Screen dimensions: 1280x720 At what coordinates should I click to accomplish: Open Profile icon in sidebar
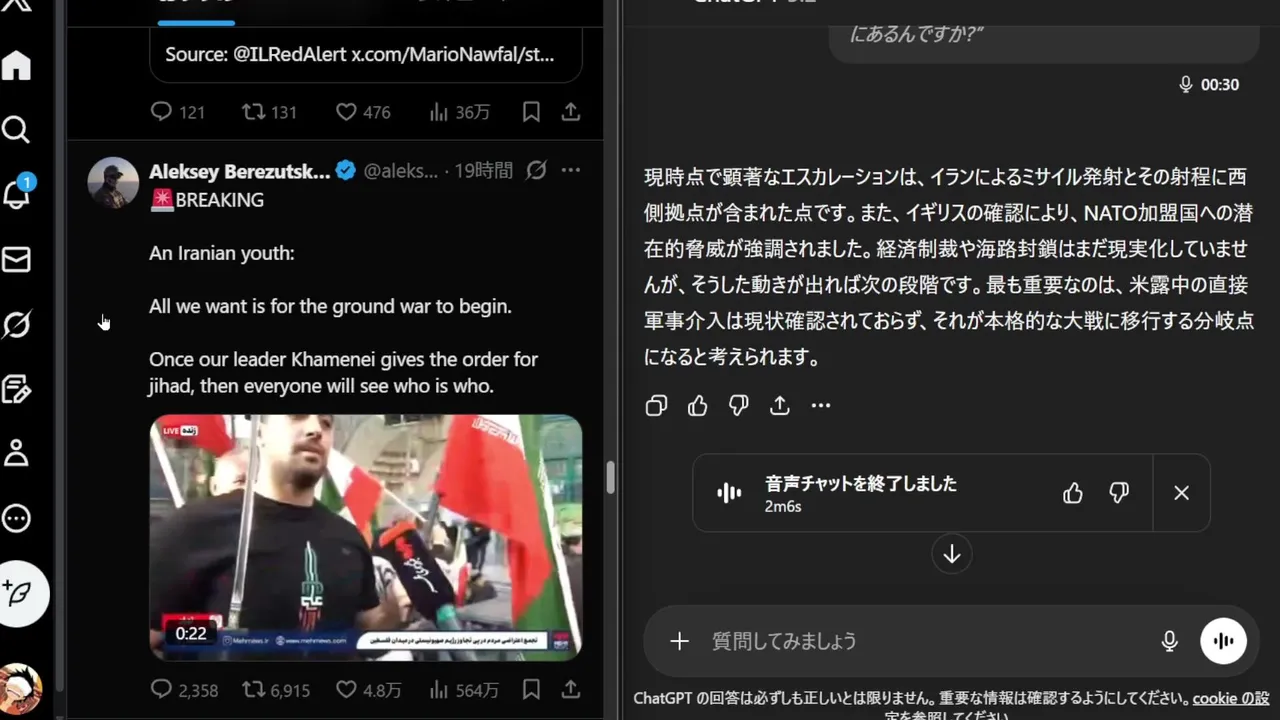(17, 453)
